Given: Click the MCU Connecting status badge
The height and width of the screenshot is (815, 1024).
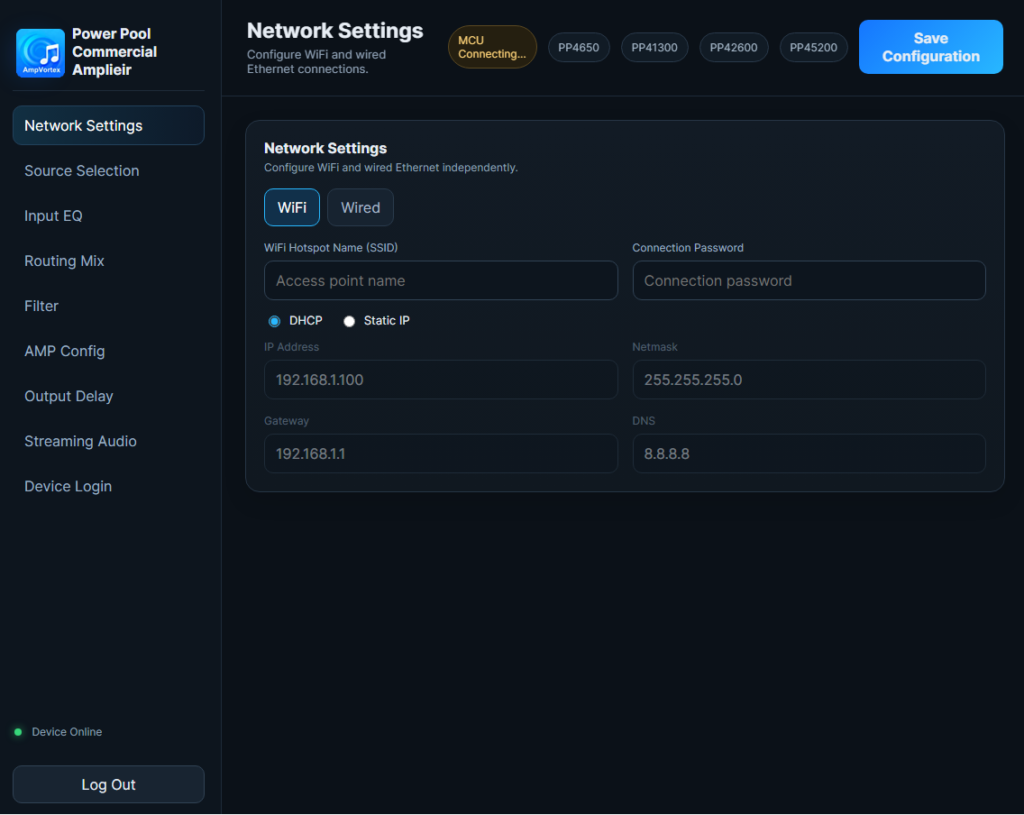Looking at the screenshot, I should [492, 47].
